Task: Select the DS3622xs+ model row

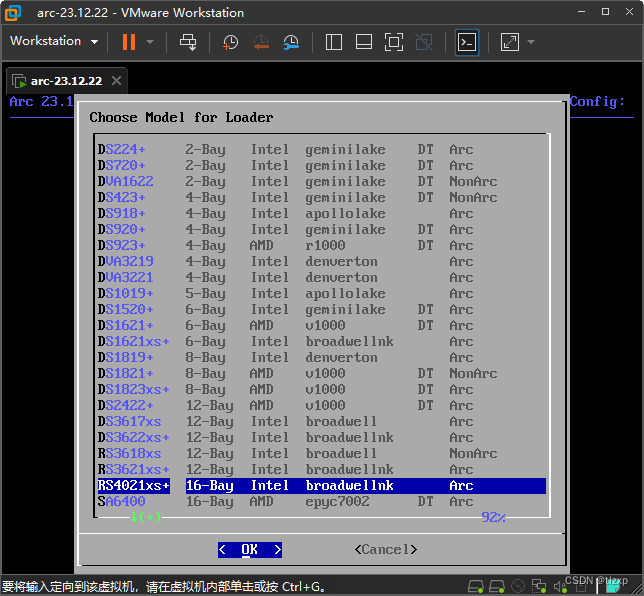Action: (x=322, y=438)
